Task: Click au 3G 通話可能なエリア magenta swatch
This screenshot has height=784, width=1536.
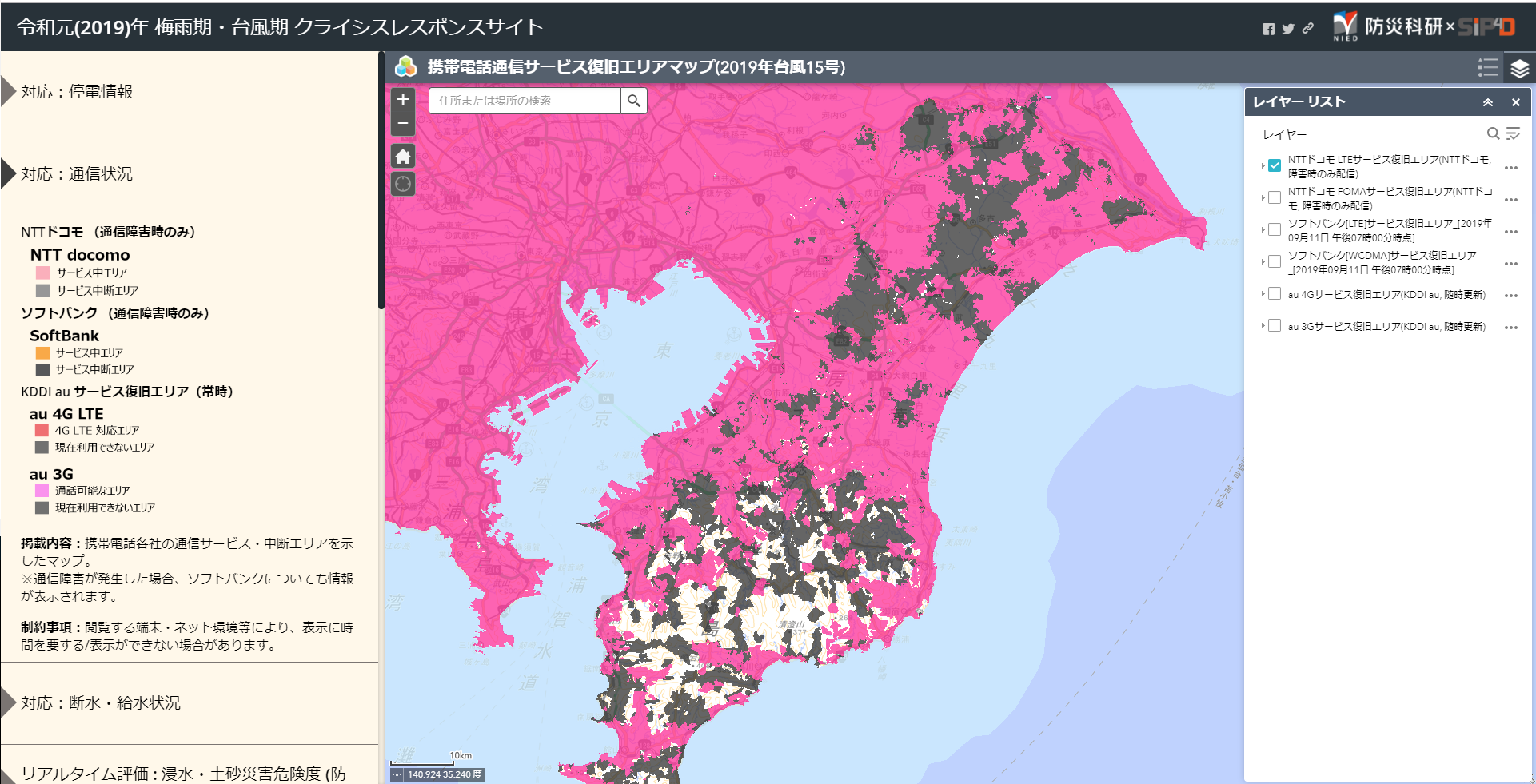Action: click(42, 491)
